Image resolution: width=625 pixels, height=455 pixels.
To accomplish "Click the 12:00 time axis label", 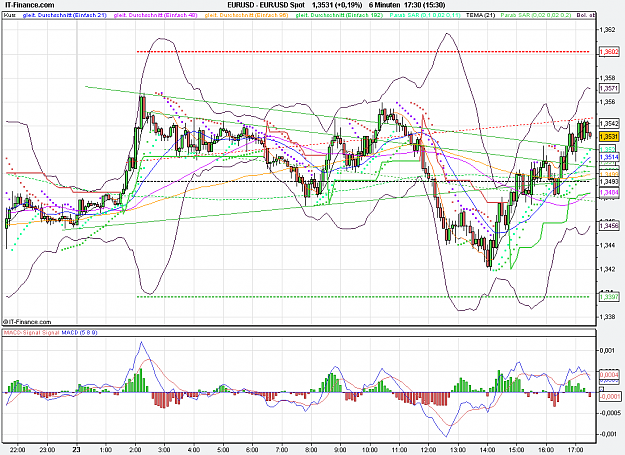I will [428, 450].
